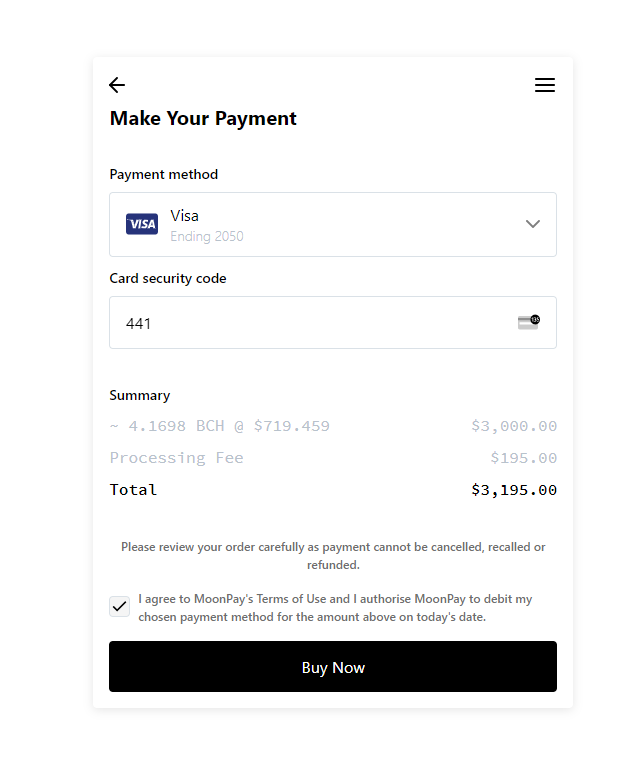Screen dimensions: 626x765
Task: Focus the card security code field
Action: [x=333, y=322]
